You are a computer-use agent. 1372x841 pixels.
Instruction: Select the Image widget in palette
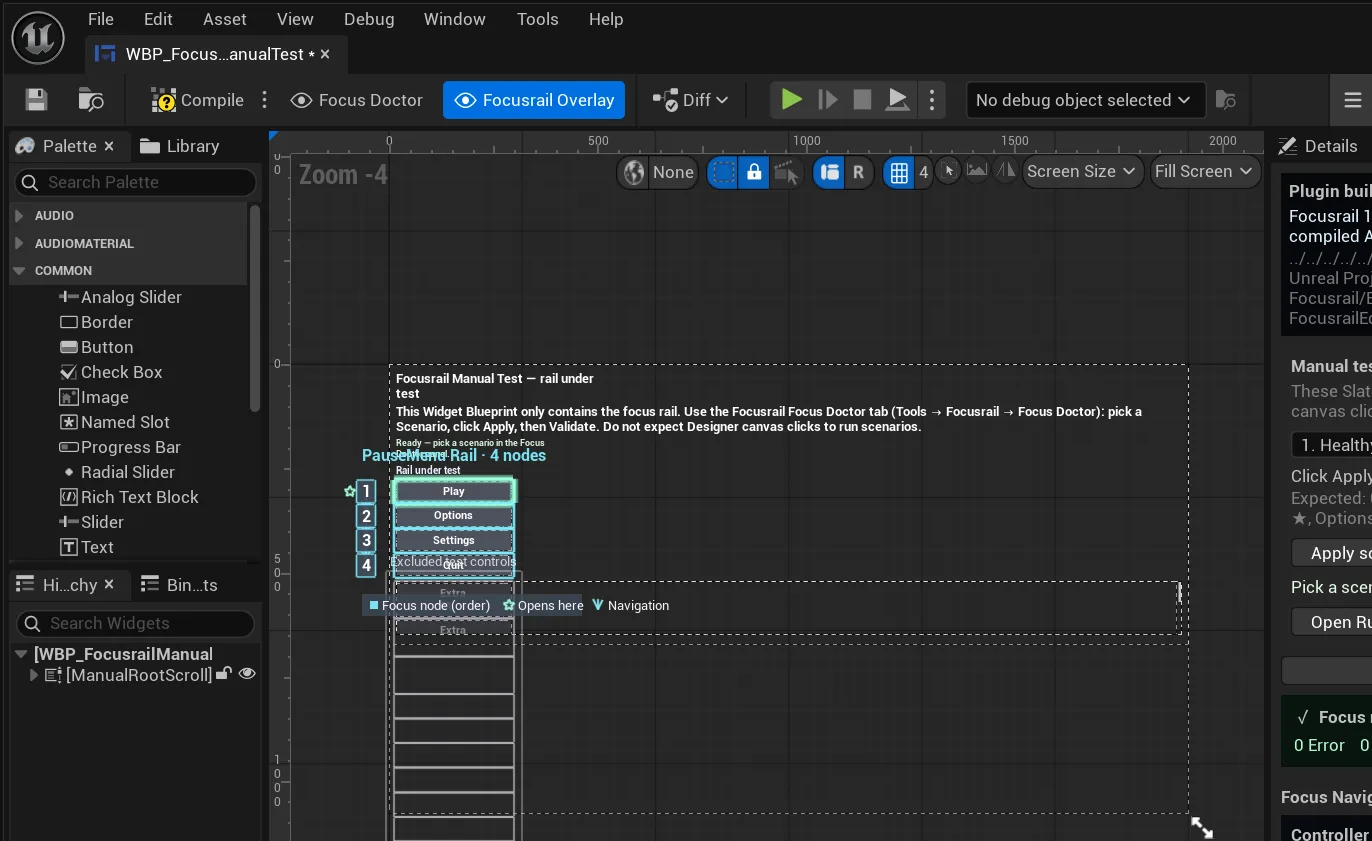click(94, 397)
